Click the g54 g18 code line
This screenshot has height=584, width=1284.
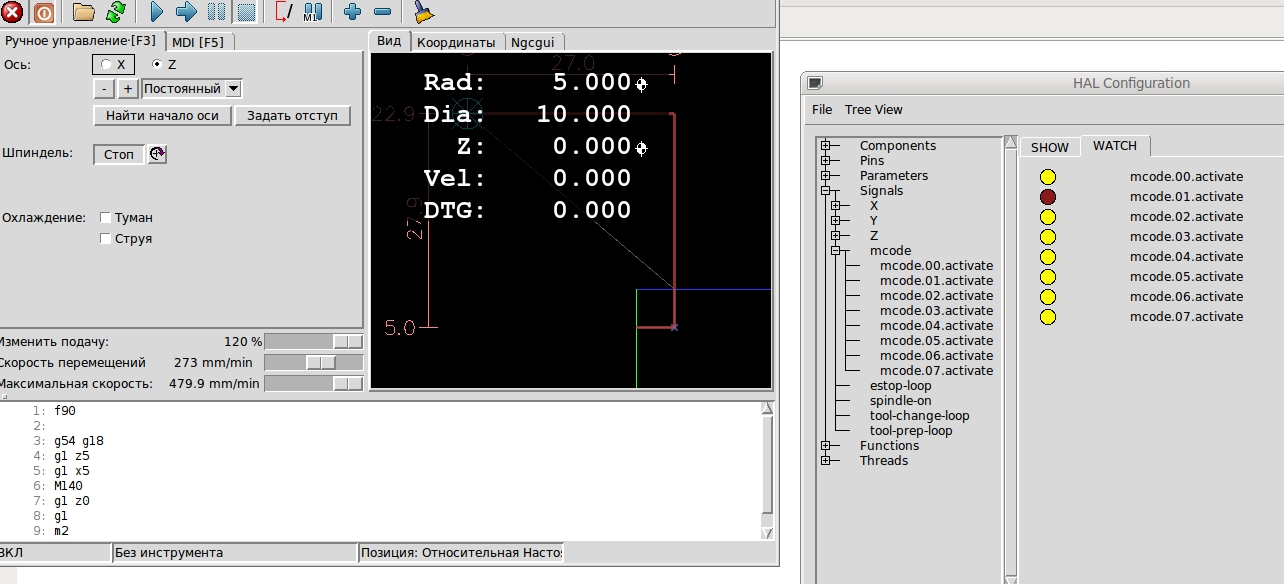(x=79, y=441)
